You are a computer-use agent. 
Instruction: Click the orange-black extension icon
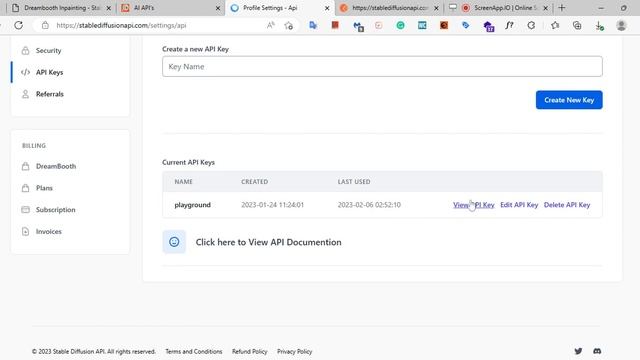(x=444, y=25)
